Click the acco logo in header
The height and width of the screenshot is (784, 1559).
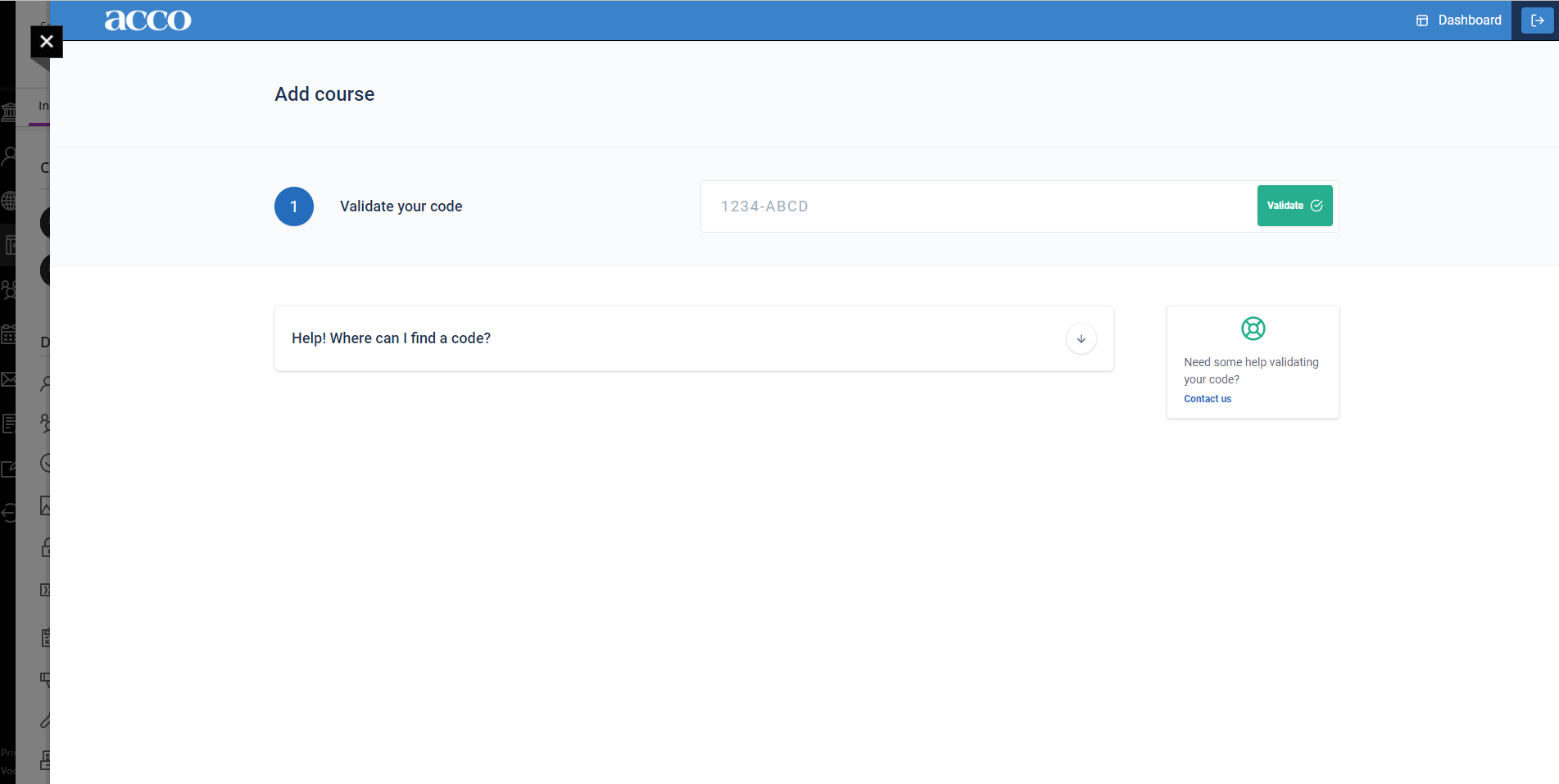coord(147,20)
